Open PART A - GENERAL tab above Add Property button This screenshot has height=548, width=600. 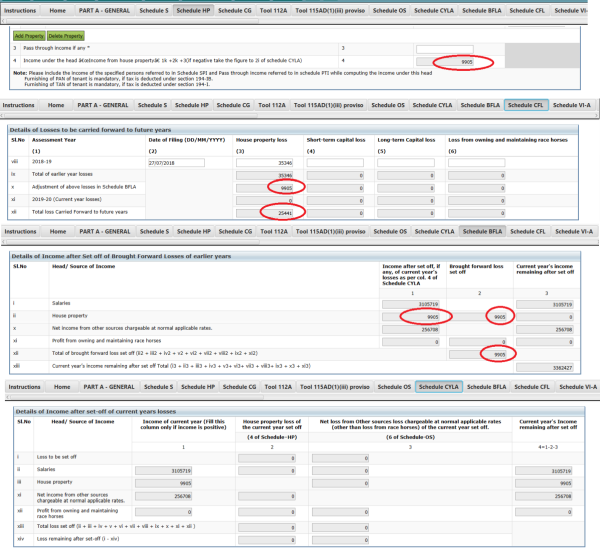(x=104, y=11)
